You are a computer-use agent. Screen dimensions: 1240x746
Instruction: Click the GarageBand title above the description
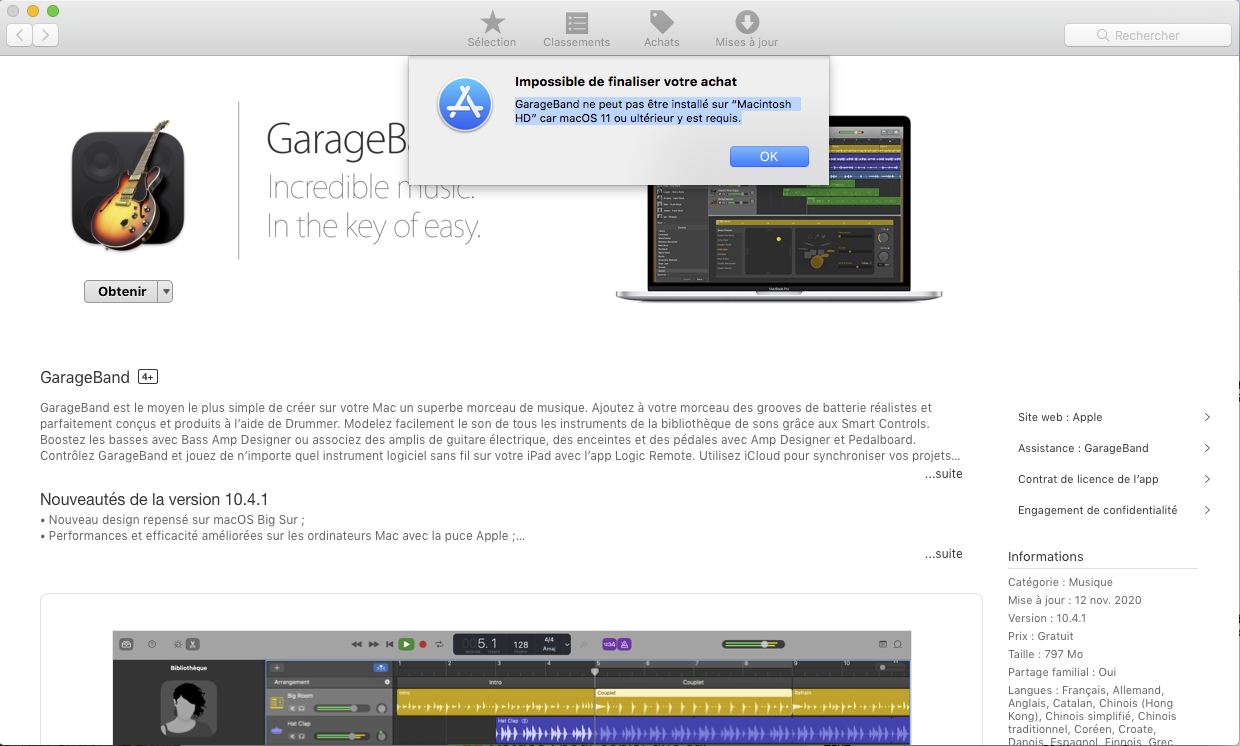point(85,377)
